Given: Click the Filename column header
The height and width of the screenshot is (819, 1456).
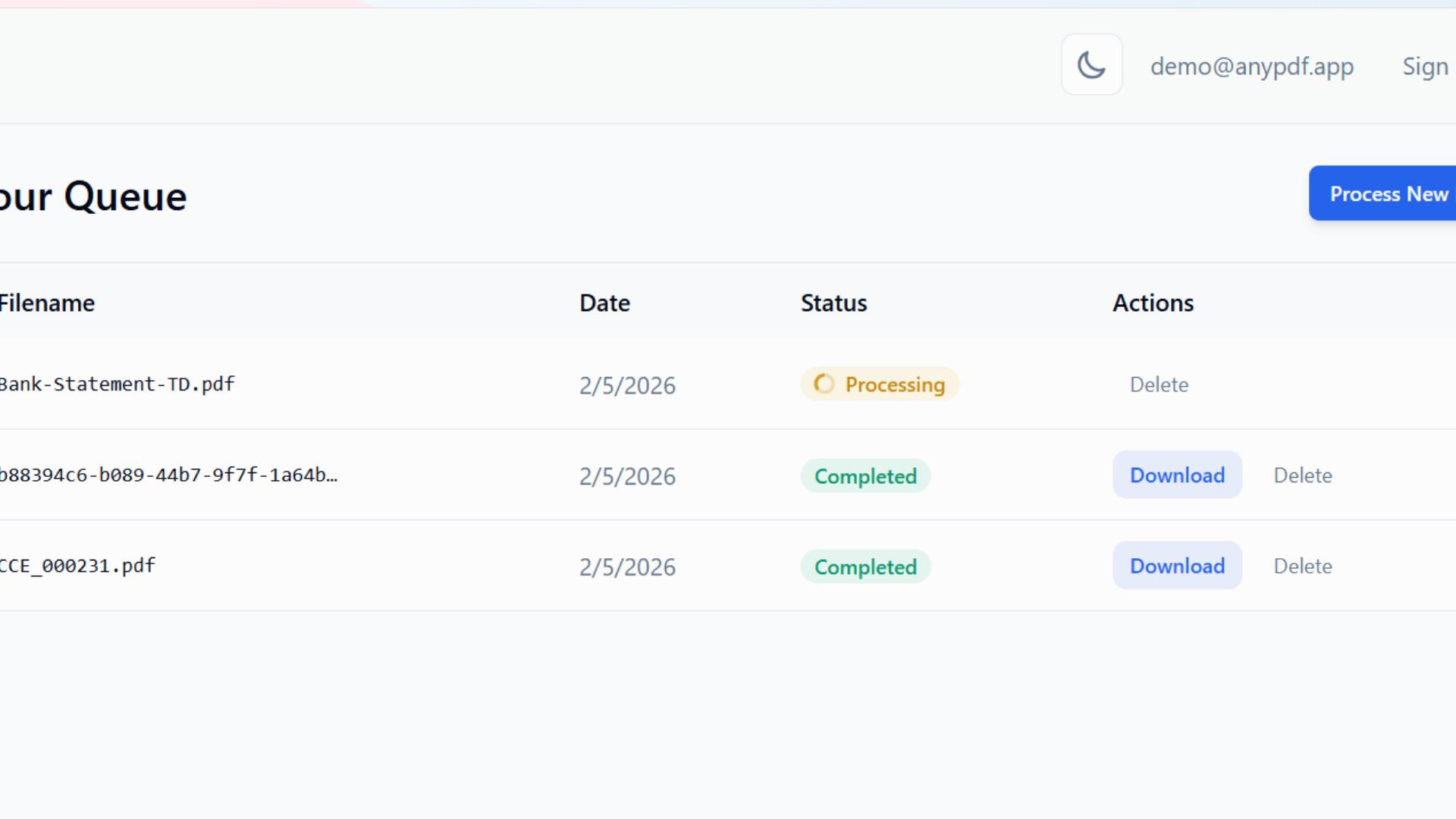Looking at the screenshot, I should (47, 303).
